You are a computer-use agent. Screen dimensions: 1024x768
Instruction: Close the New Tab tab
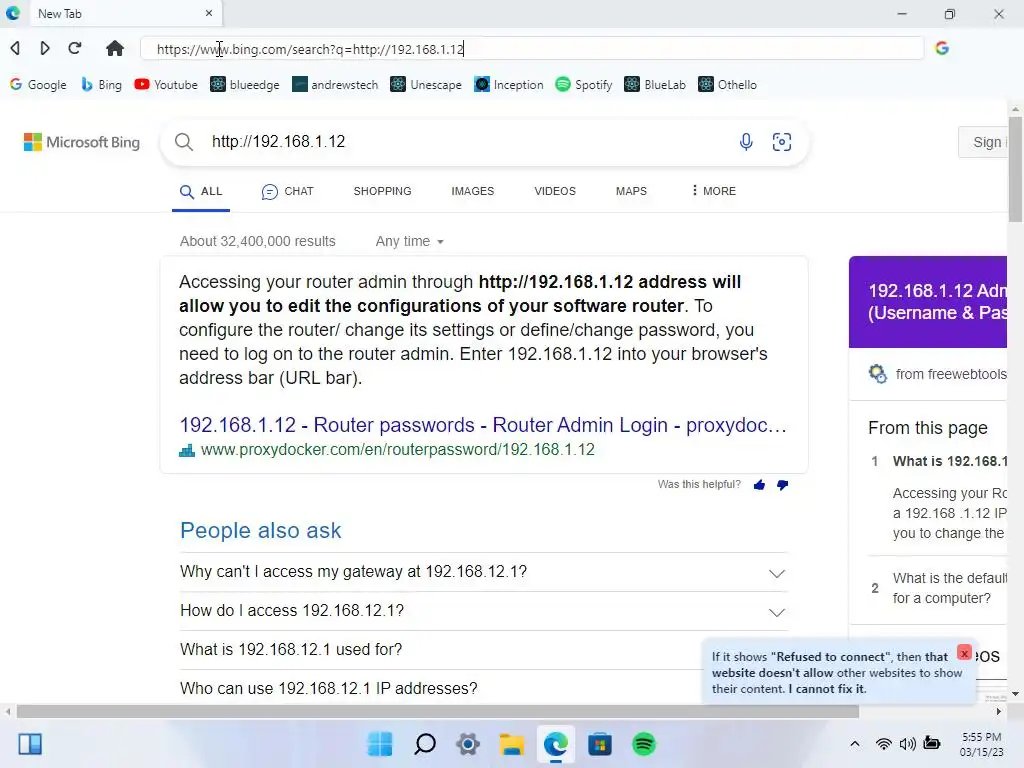[209, 13]
